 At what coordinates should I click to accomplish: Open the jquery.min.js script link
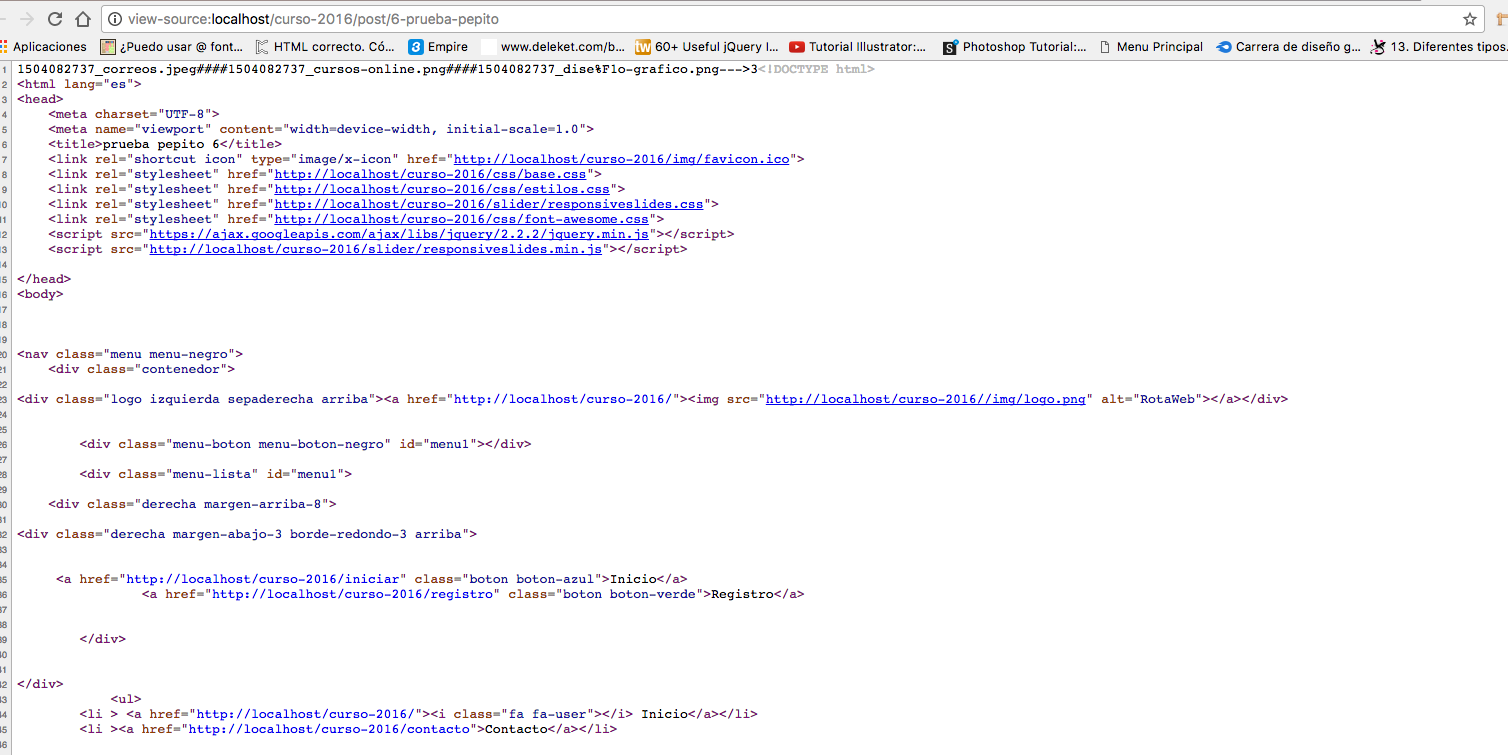pos(400,234)
